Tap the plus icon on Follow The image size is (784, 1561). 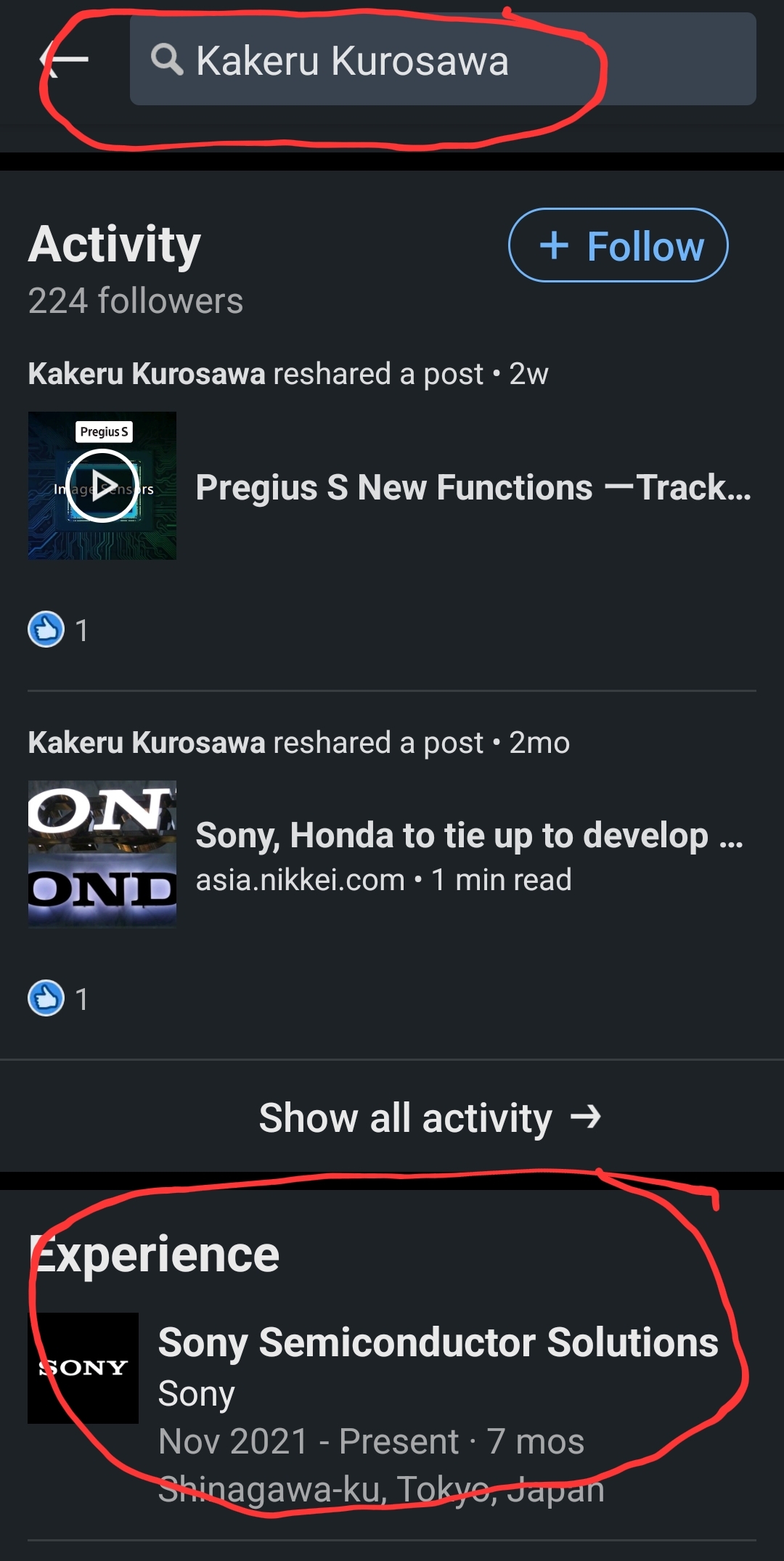[x=554, y=245]
